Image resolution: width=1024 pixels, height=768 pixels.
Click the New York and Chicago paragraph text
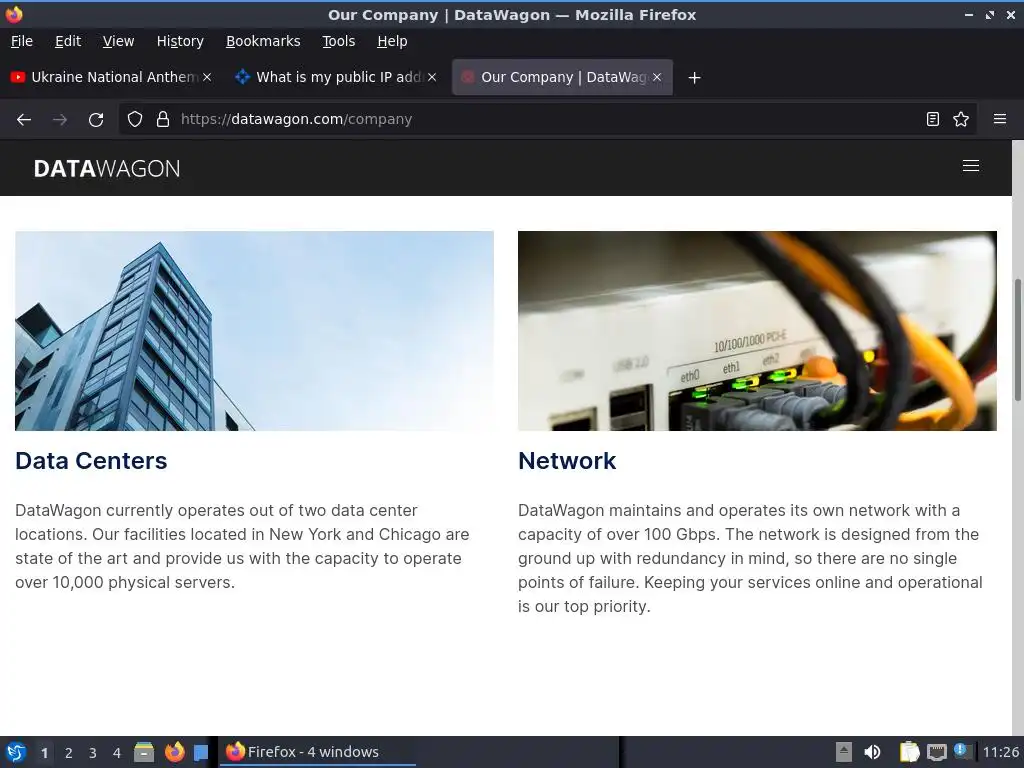pyautogui.click(x=242, y=546)
